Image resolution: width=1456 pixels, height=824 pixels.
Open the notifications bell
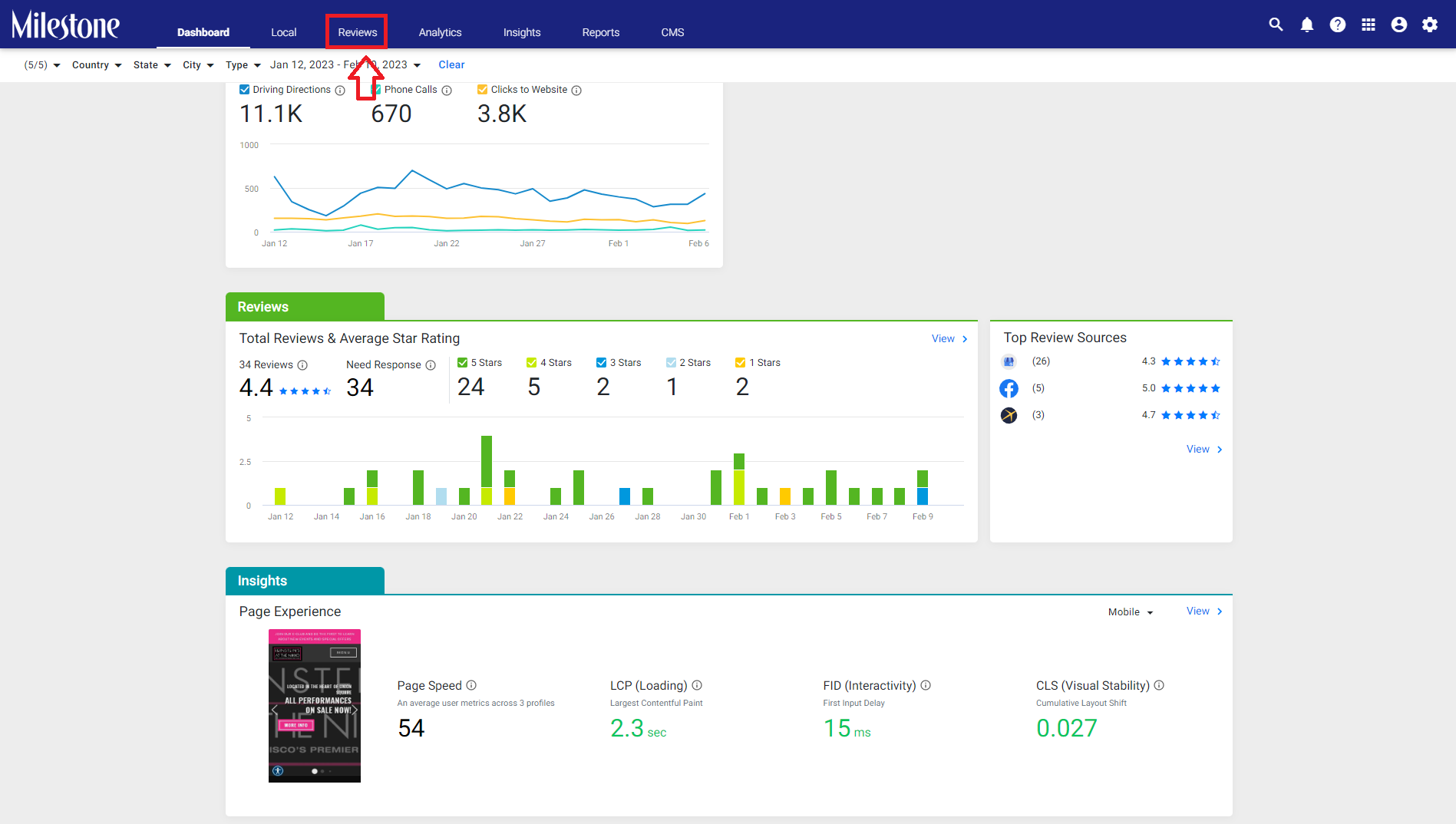1307,25
